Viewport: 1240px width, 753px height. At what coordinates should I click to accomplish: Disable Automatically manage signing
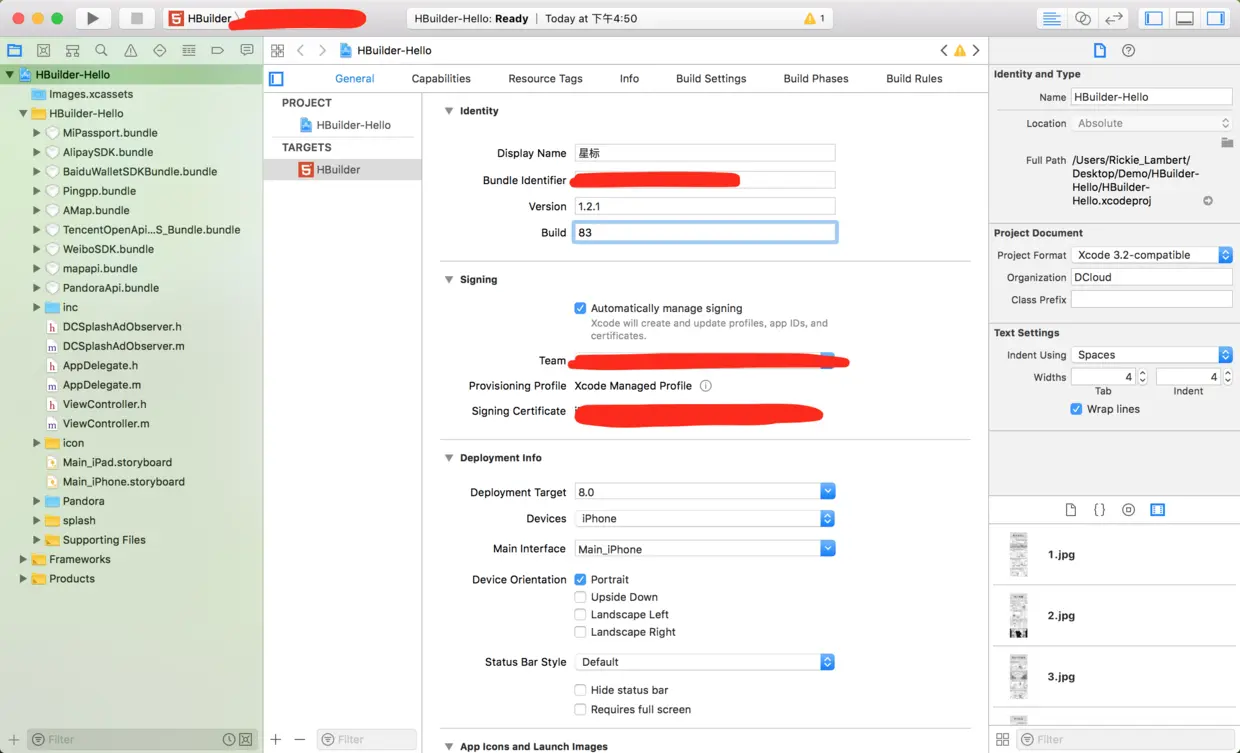tap(580, 308)
